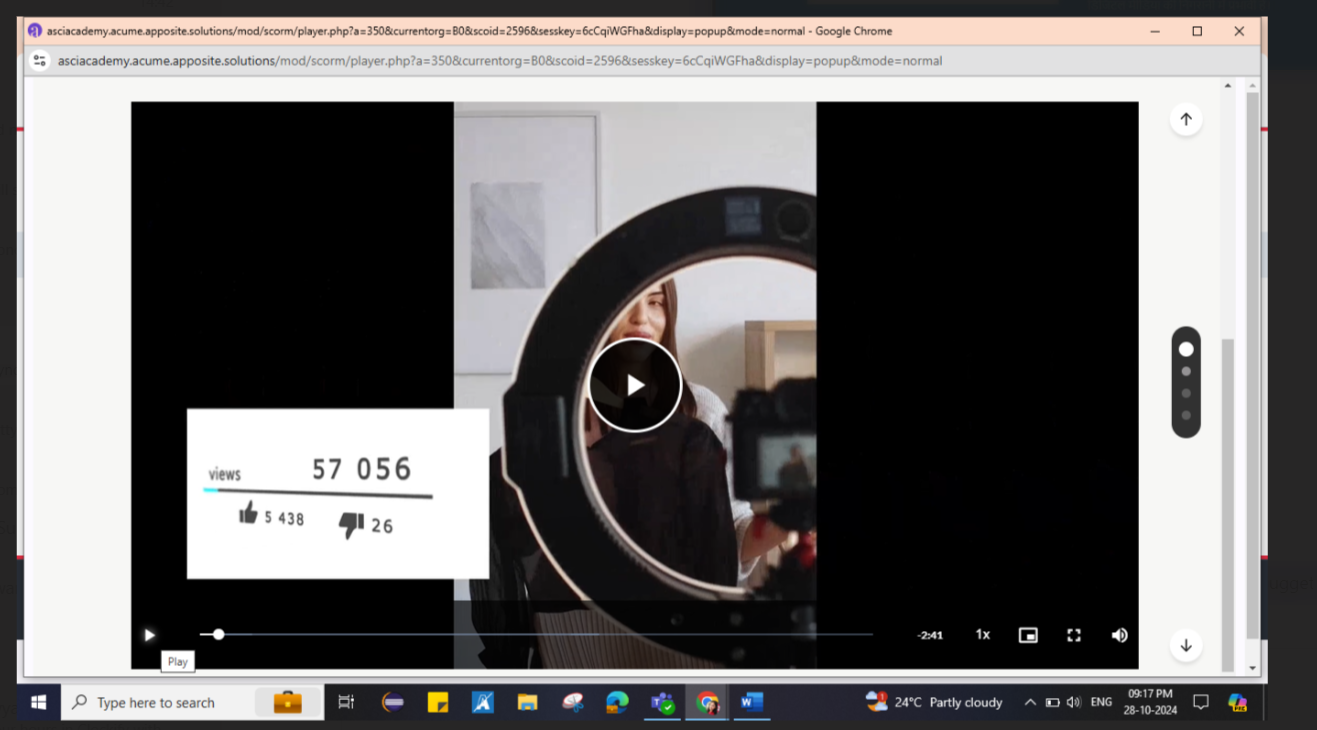Click the battery status icon
Viewport: 1317px width, 730px height.
tap(1052, 702)
